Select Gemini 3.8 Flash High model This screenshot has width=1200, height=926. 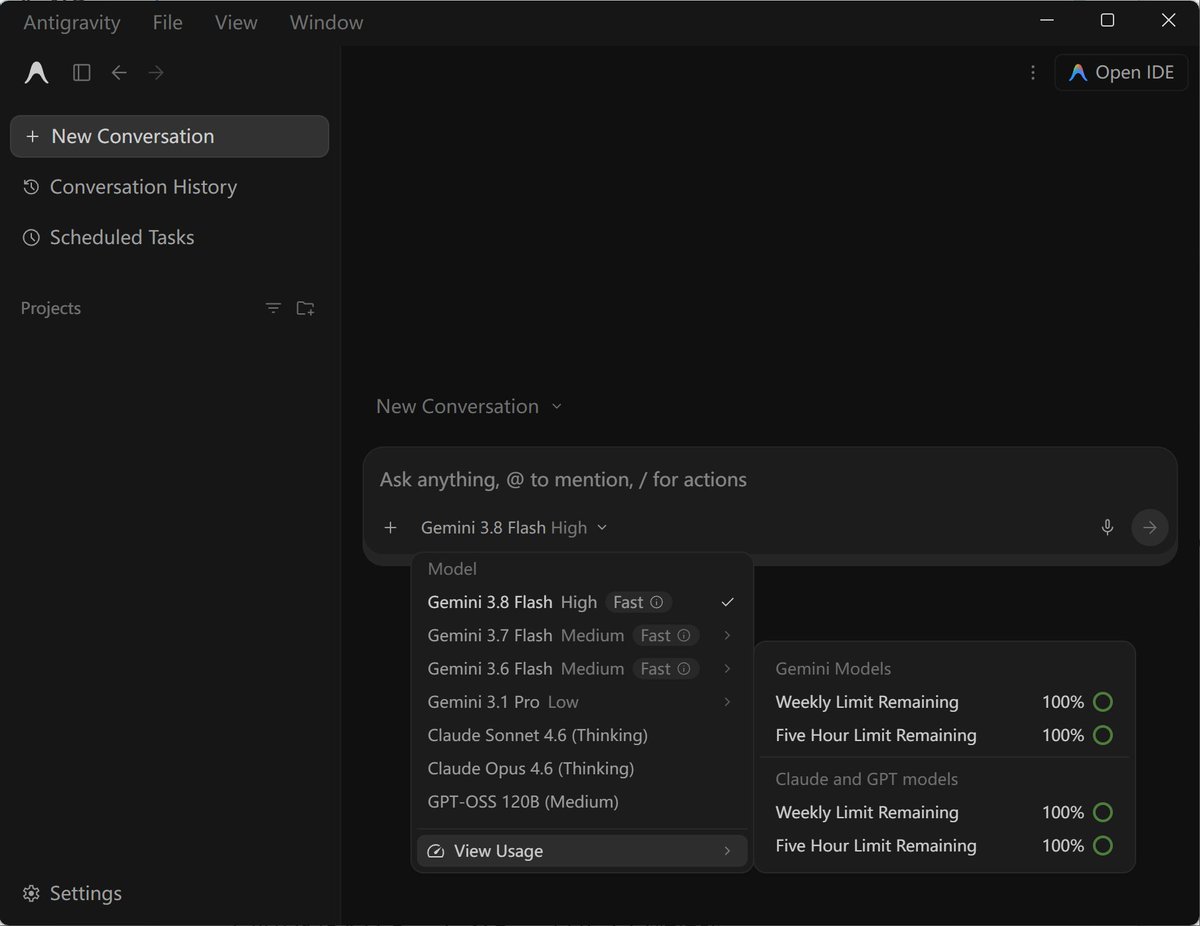582,602
